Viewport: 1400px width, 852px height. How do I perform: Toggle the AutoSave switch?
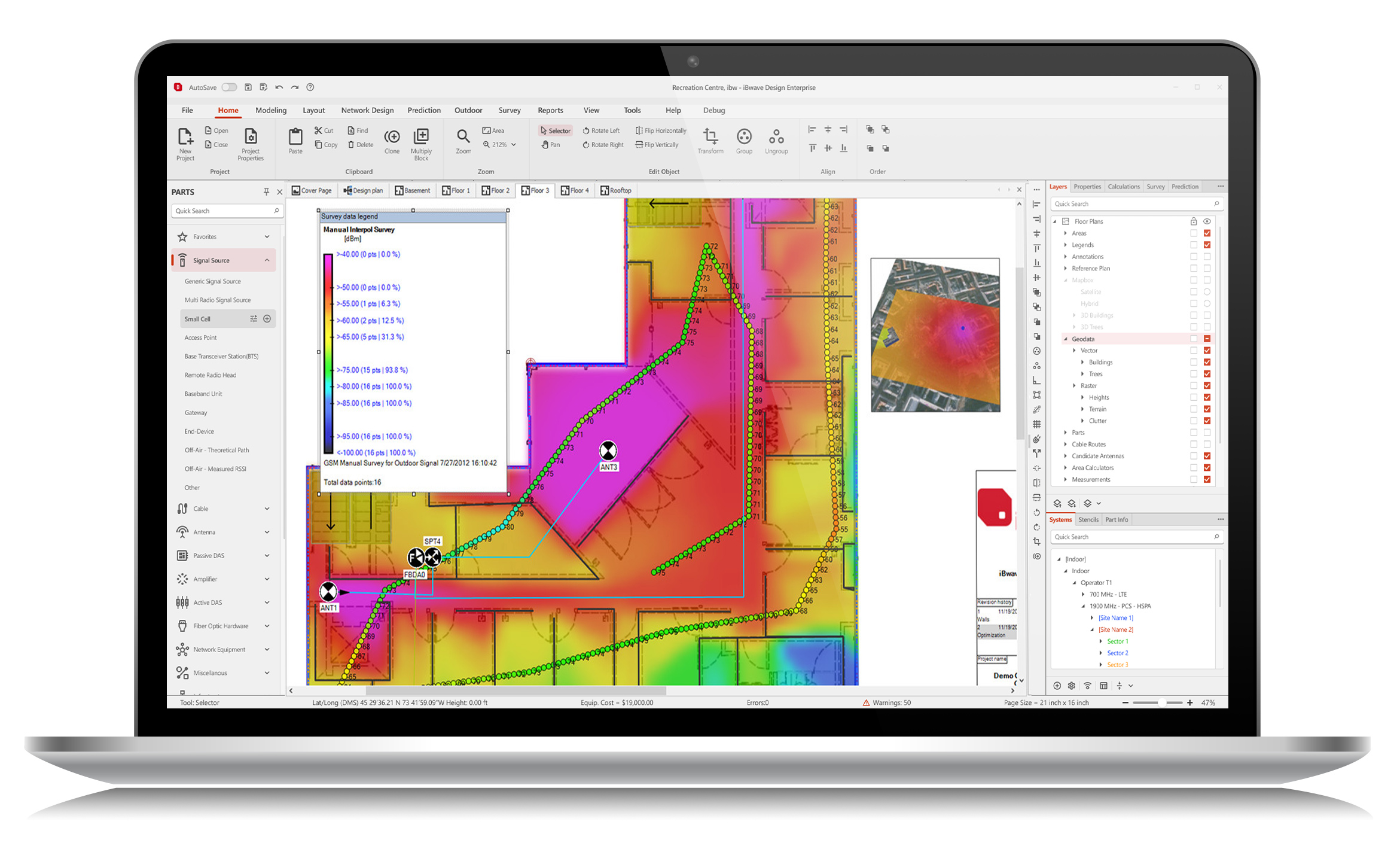(229, 87)
